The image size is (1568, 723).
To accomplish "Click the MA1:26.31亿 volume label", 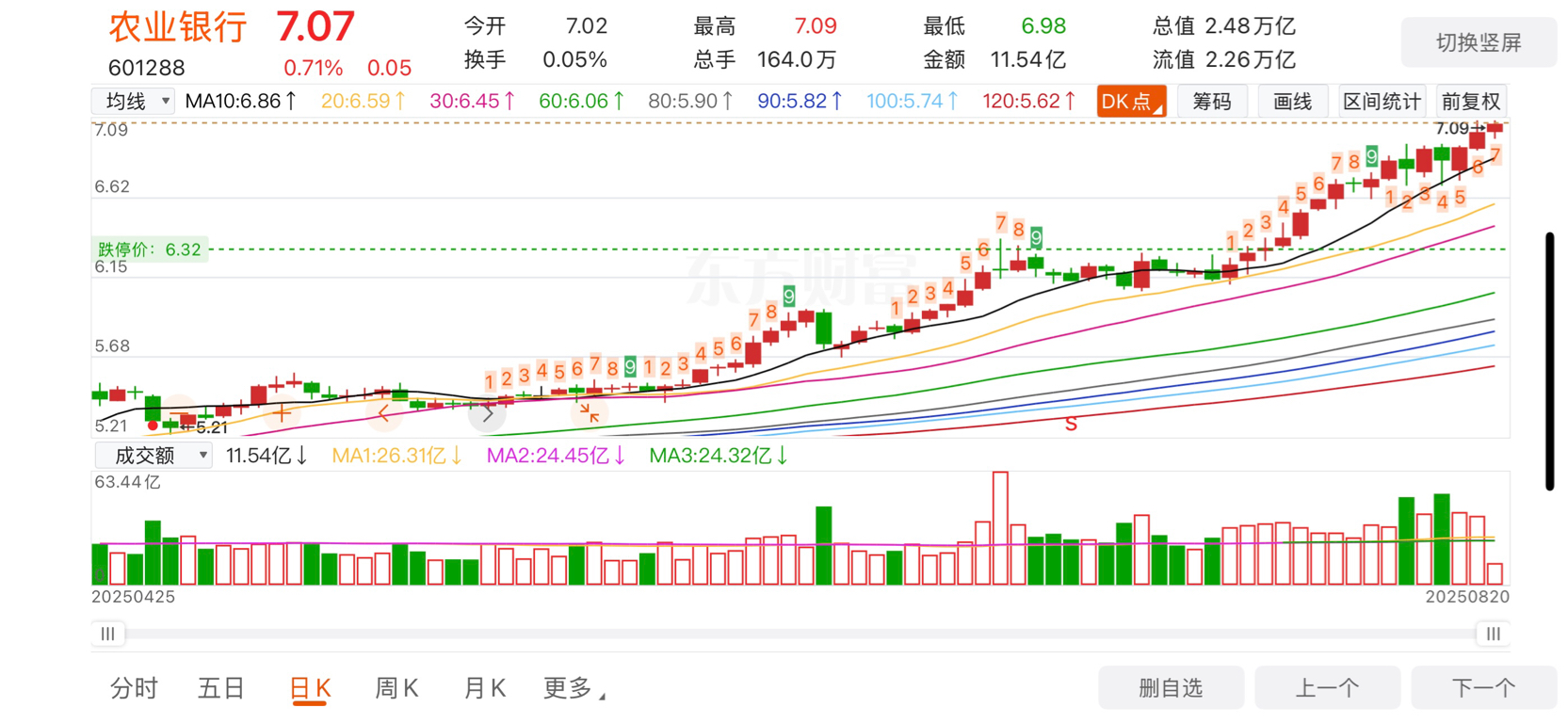I will coord(397,456).
